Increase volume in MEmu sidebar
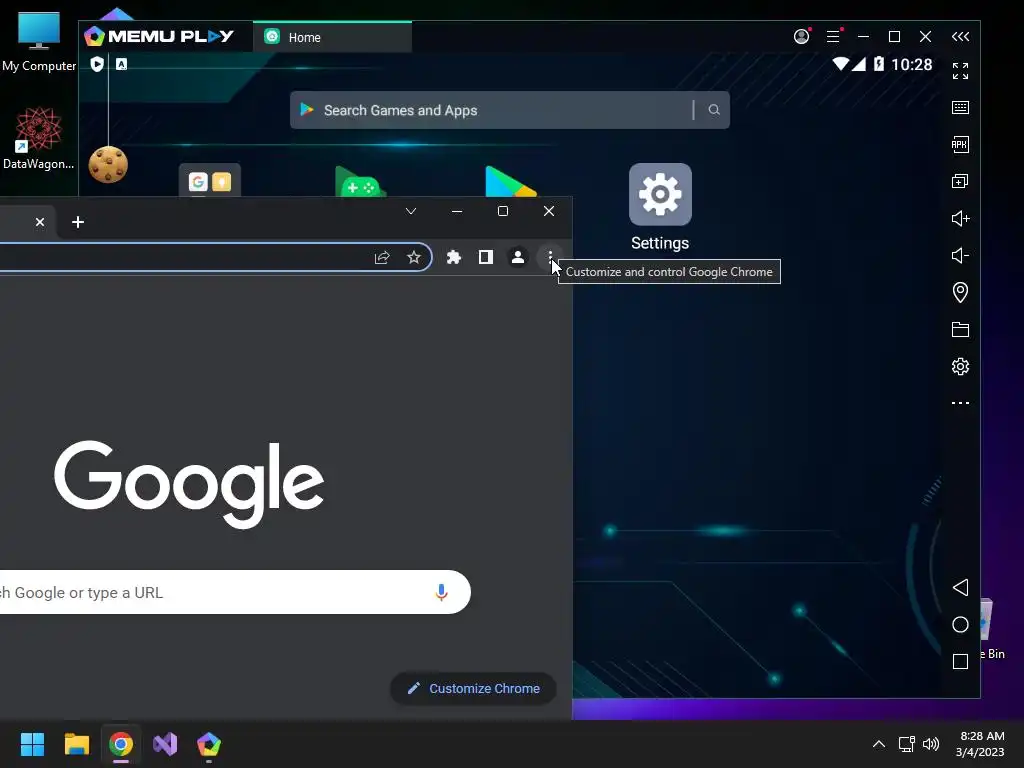This screenshot has height=768, width=1024. coord(960,218)
